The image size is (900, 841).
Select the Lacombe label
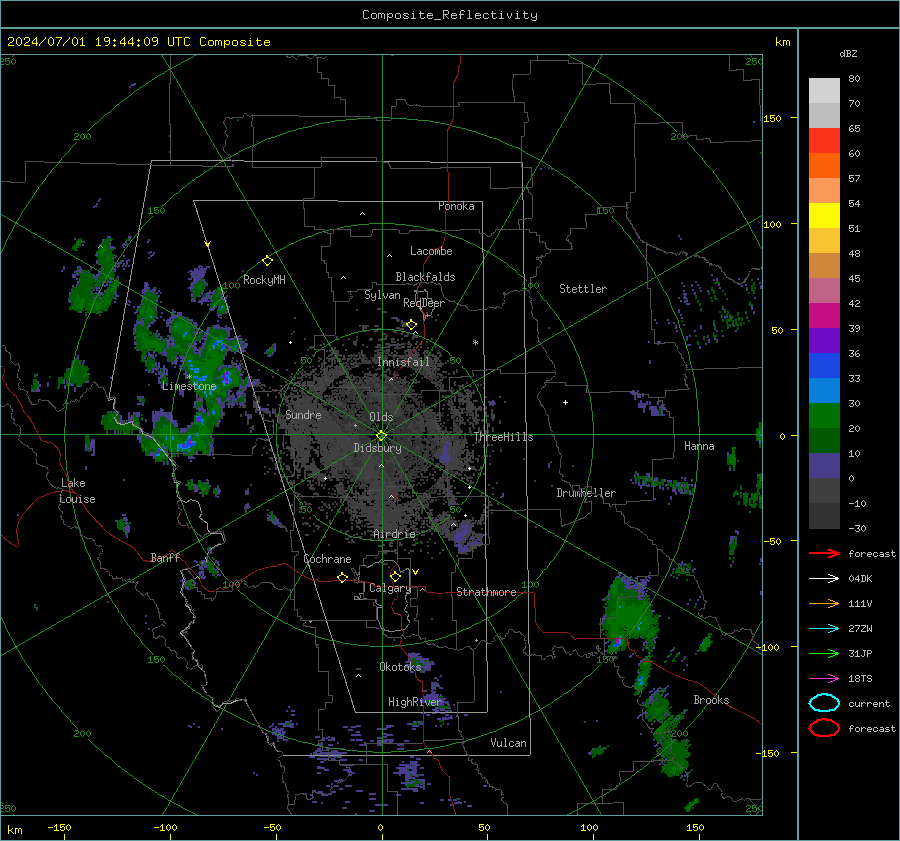[431, 251]
